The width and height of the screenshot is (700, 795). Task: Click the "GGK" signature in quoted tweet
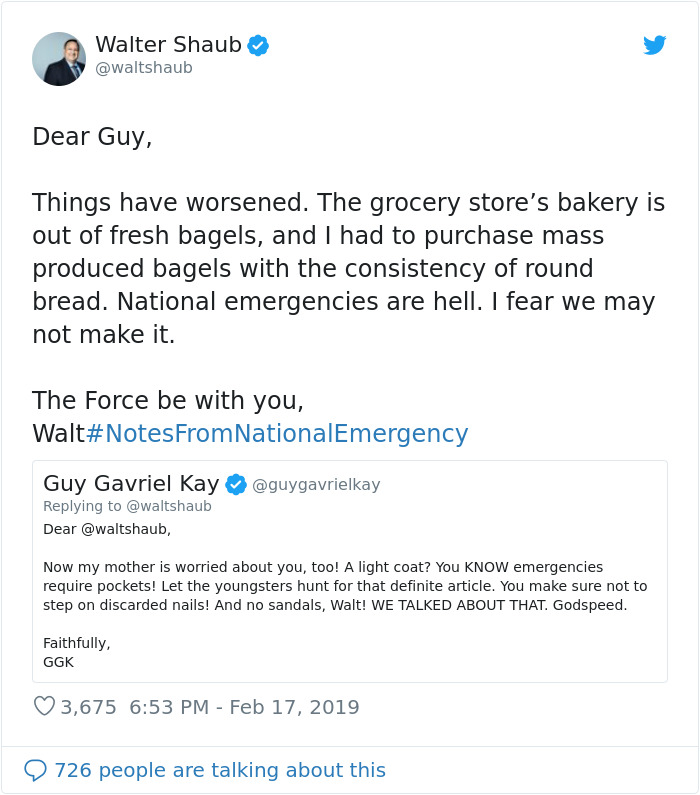(x=59, y=662)
